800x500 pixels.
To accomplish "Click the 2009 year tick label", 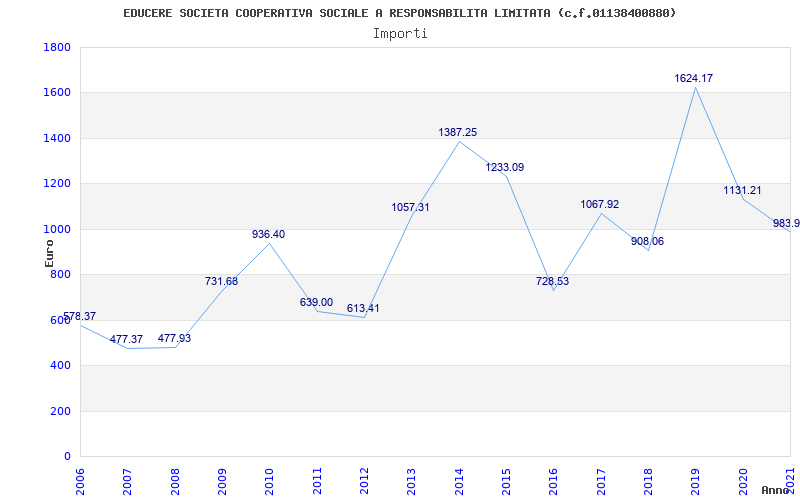I will (222, 482).
